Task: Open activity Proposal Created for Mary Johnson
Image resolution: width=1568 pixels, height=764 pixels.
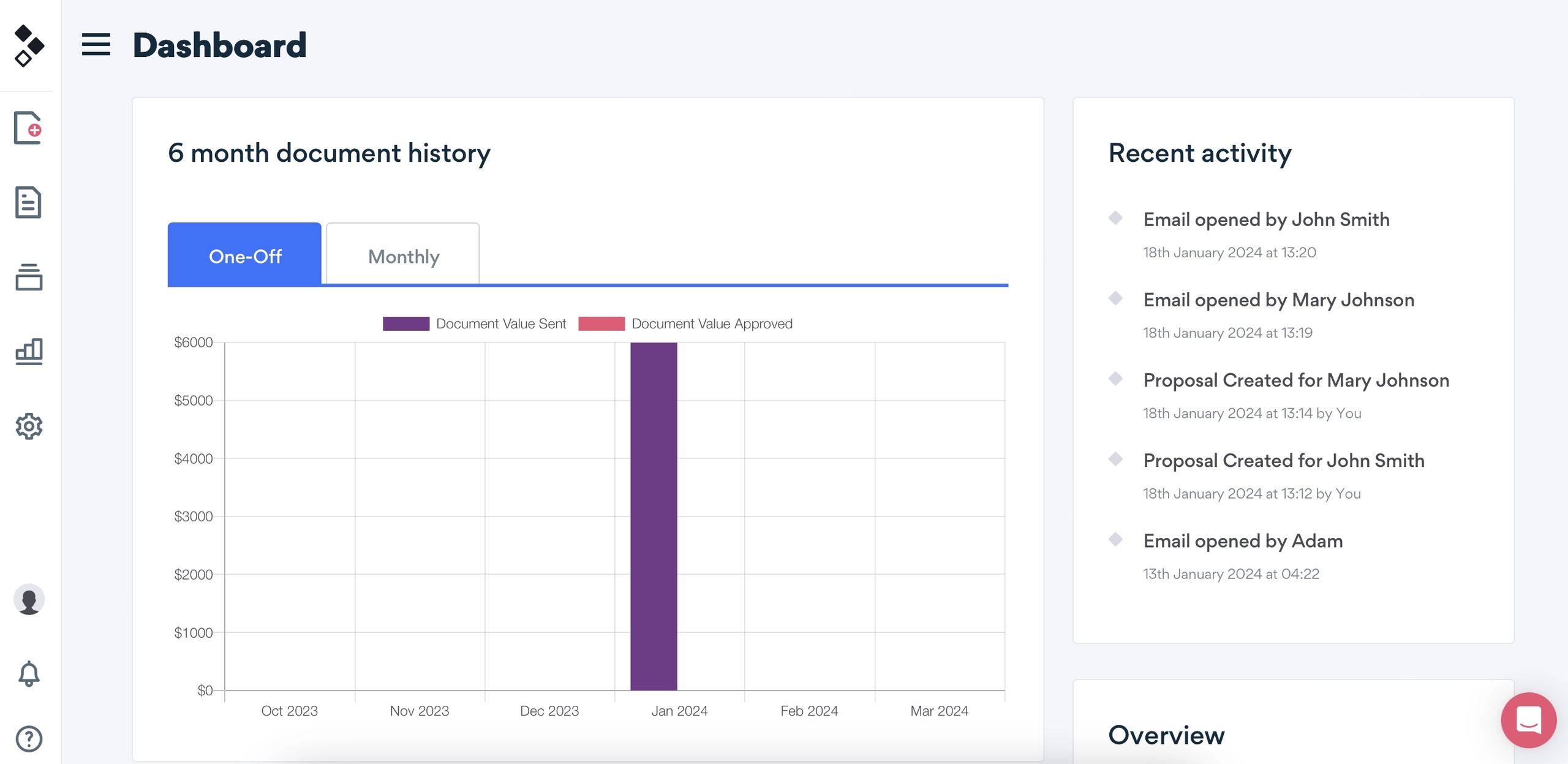Action: (1296, 380)
